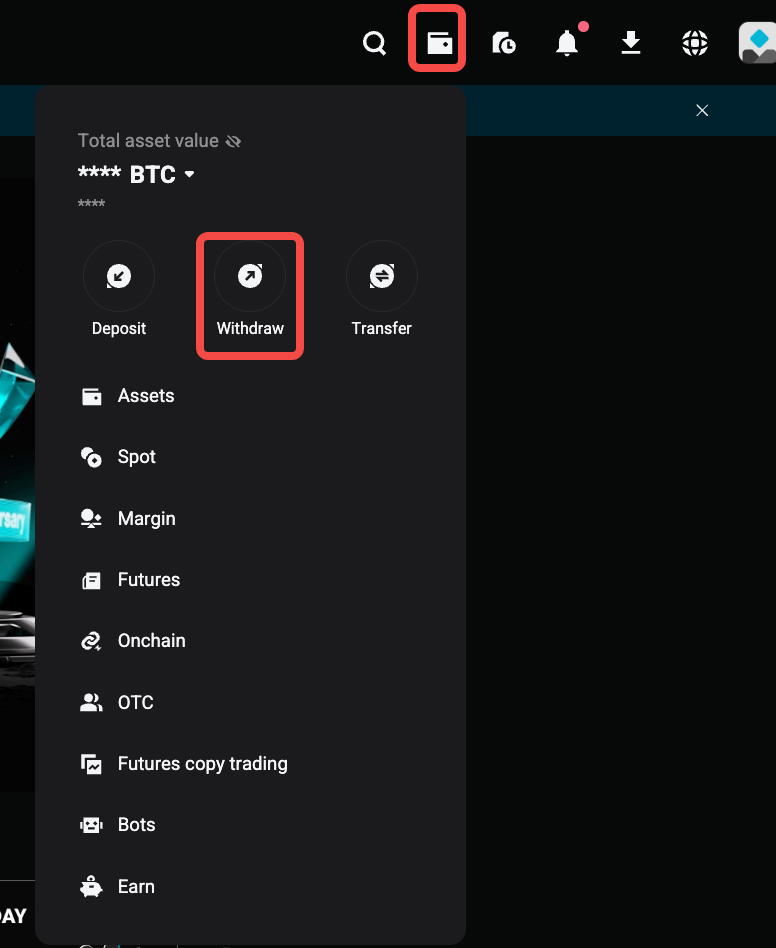This screenshot has height=948, width=776.
Task: Open the Earn page
Action: tap(136, 886)
